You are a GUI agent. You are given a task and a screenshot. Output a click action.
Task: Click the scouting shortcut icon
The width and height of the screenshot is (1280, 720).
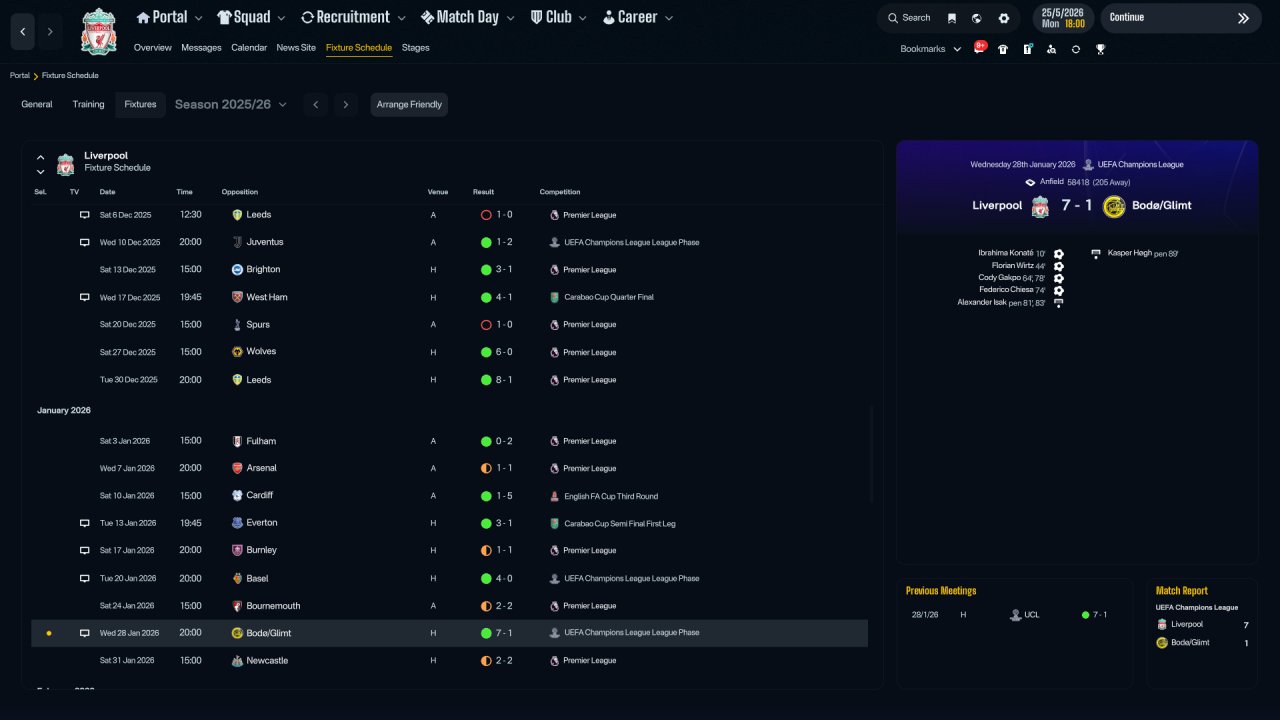pos(1051,49)
